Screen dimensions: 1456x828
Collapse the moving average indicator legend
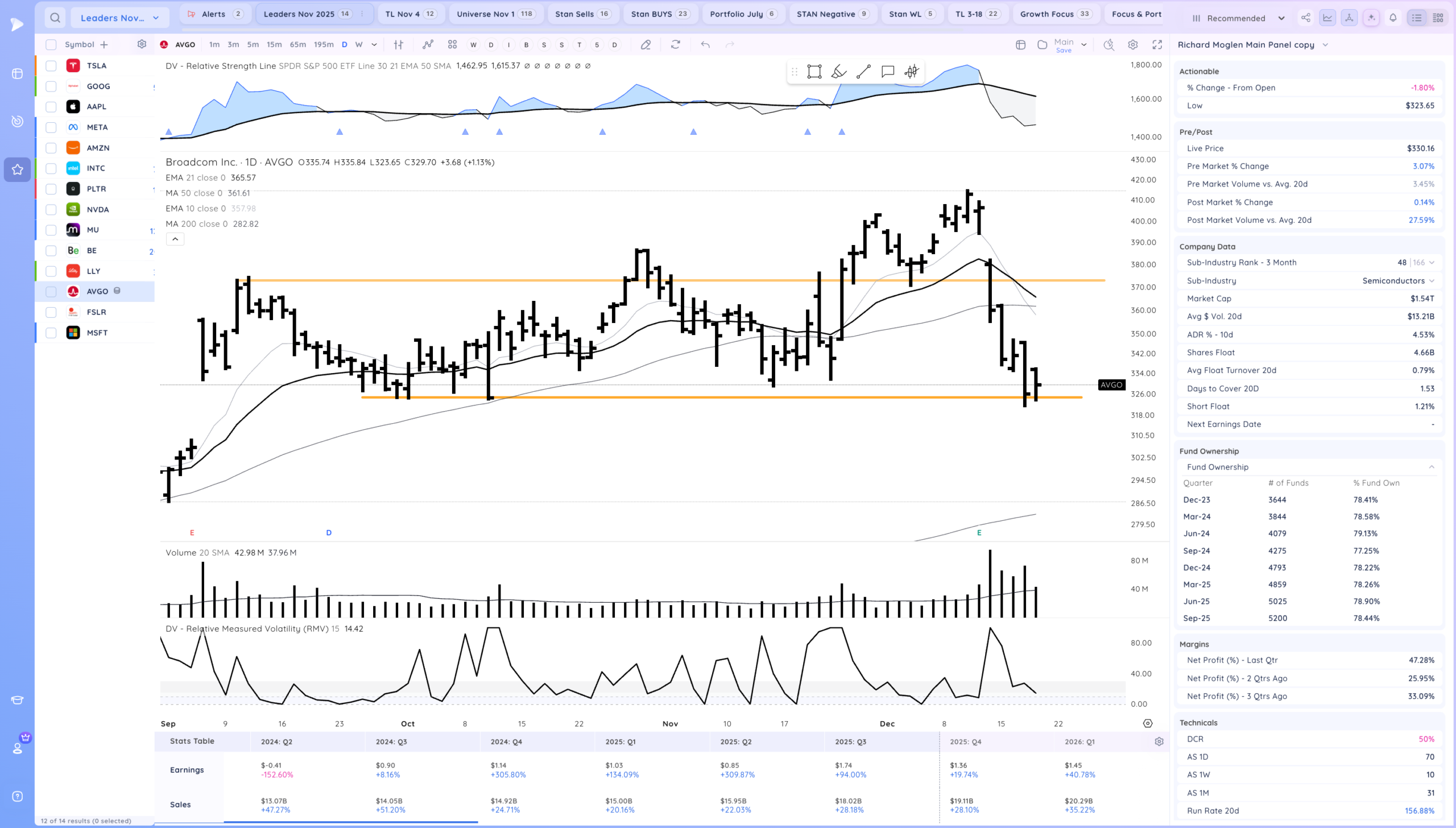point(175,239)
